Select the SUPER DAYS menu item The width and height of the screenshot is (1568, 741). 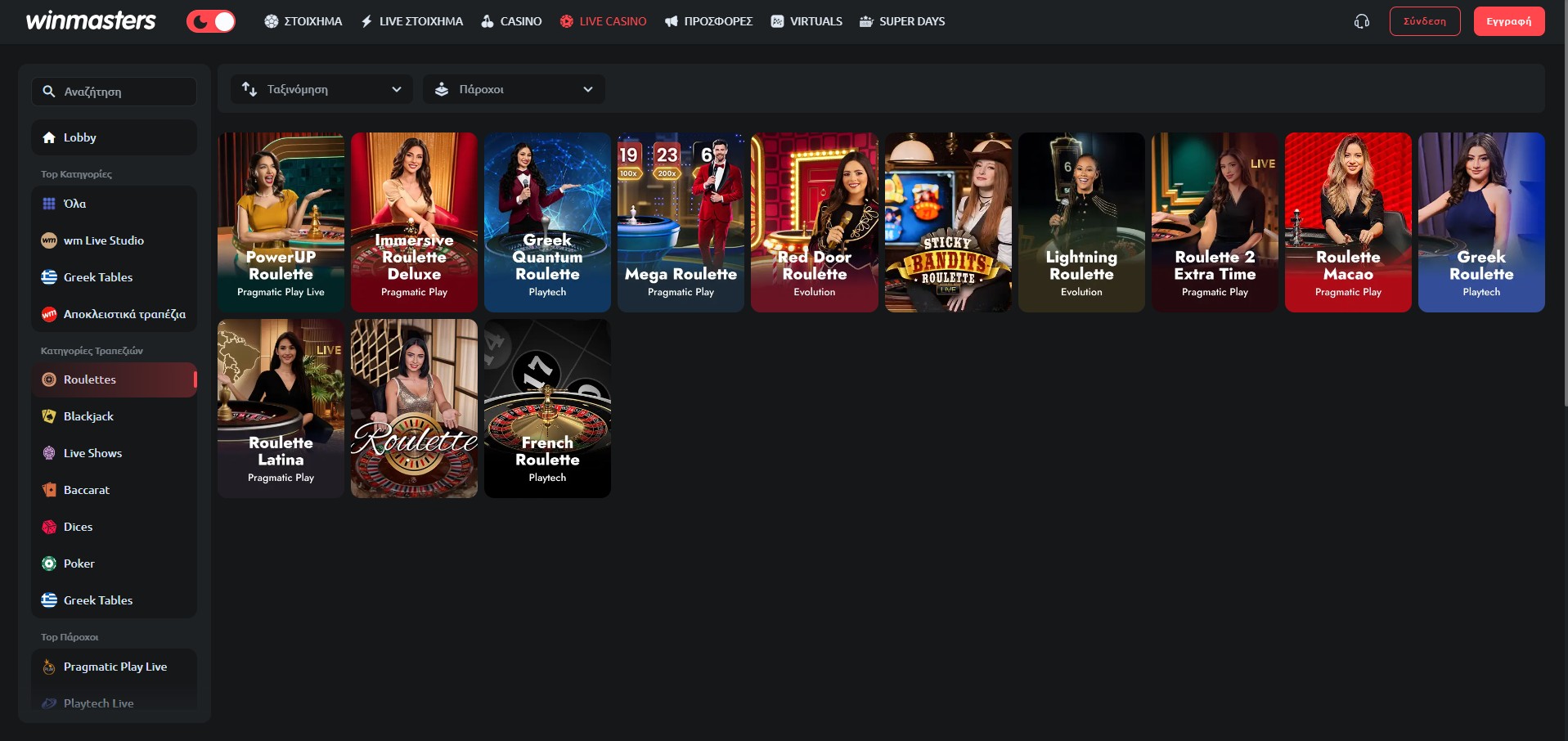(x=902, y=21)
